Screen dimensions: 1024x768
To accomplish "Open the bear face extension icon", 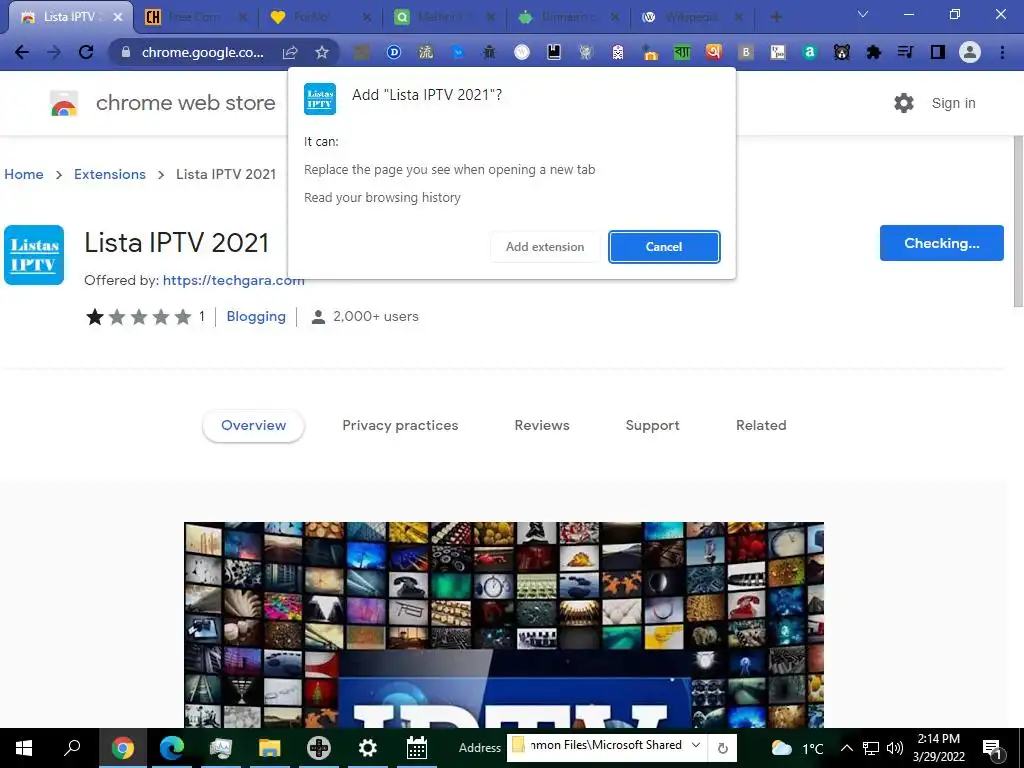I will coord(842,52).
